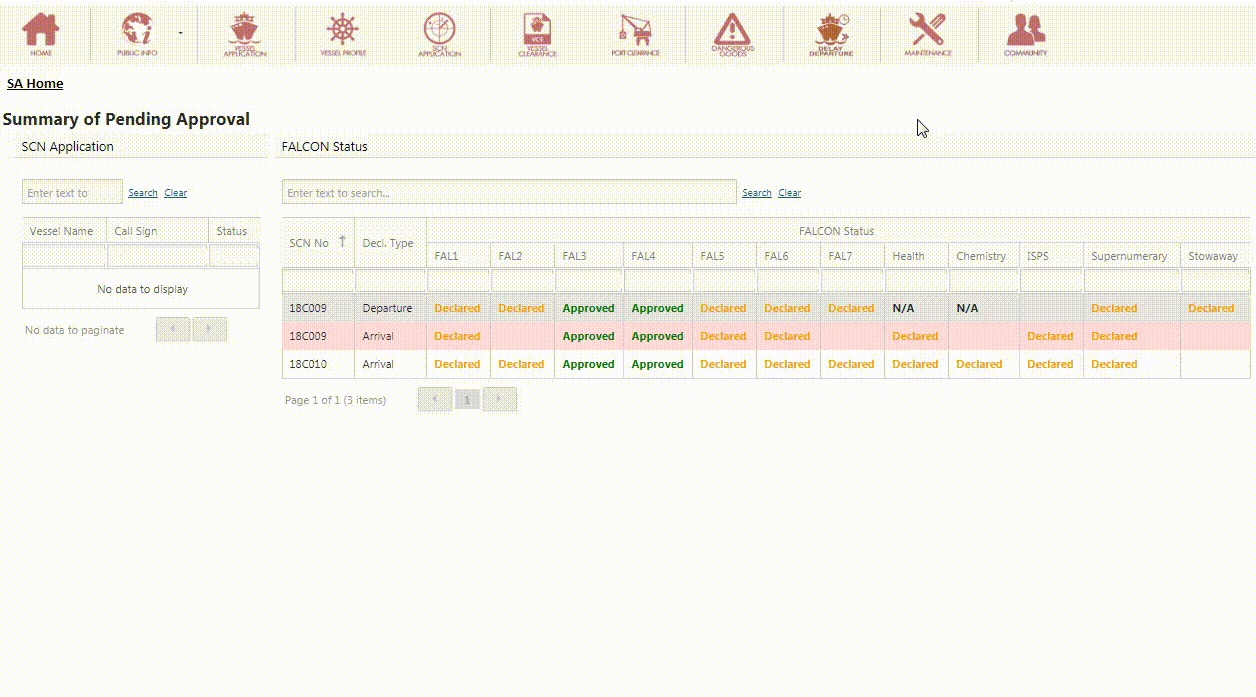Click the SA Home breadcrumb link
This screenshot has height=697, width=1256.
pos(35,84)
